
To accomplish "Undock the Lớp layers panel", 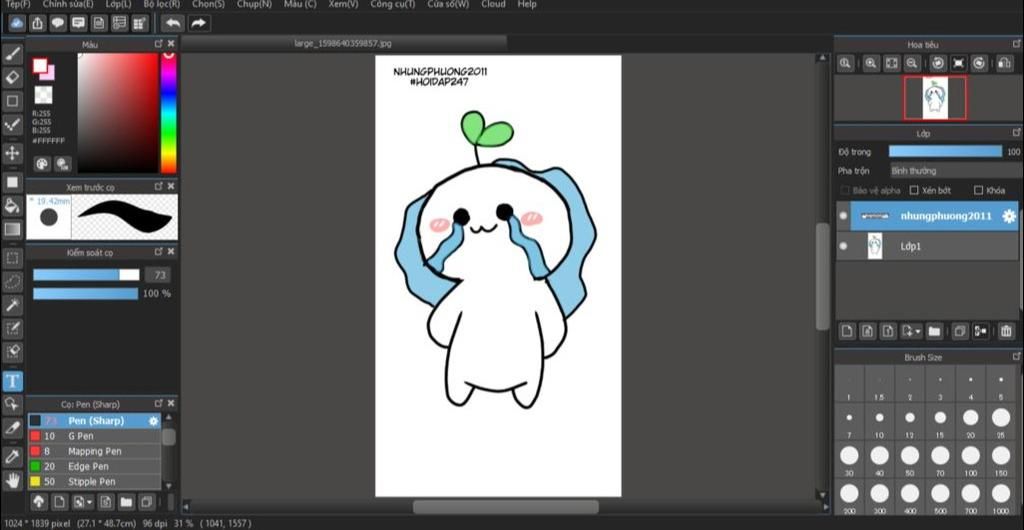I will click(1016, 132).
